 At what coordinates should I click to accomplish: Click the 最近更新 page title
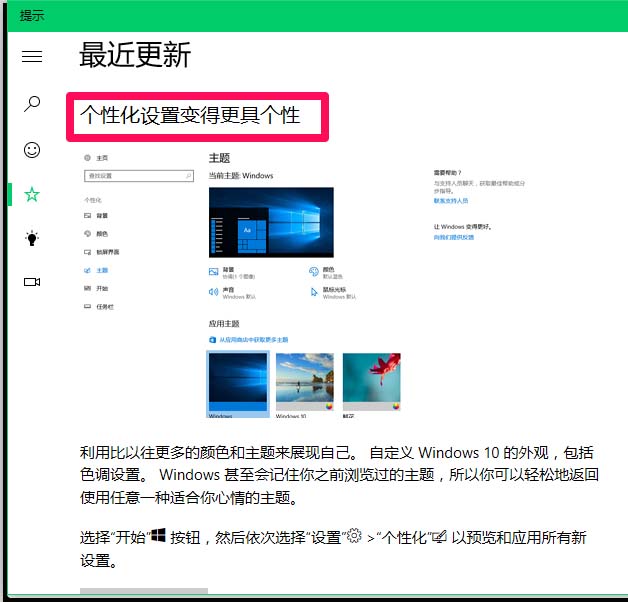point(135,55)
